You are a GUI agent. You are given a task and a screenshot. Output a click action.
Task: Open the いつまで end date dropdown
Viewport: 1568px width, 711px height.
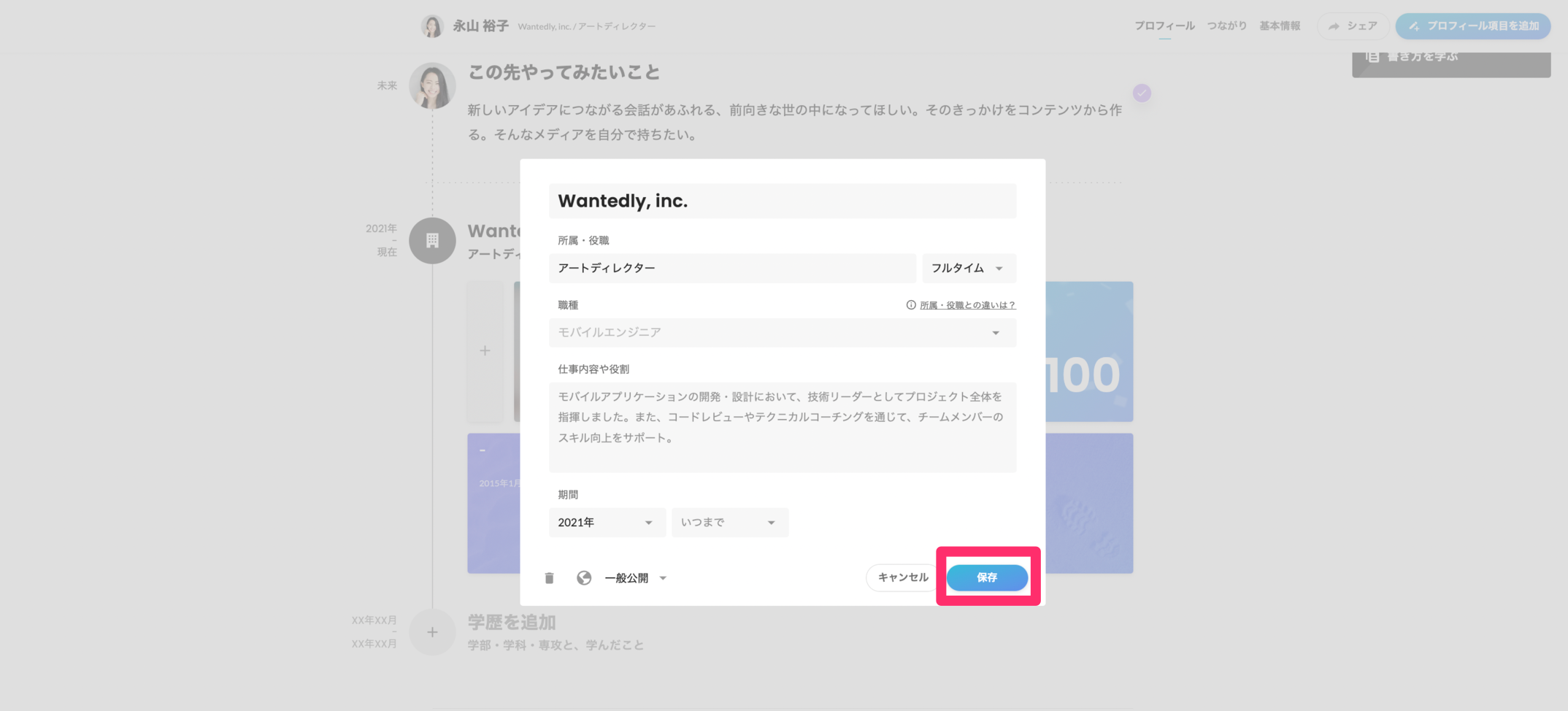(729, 523)
